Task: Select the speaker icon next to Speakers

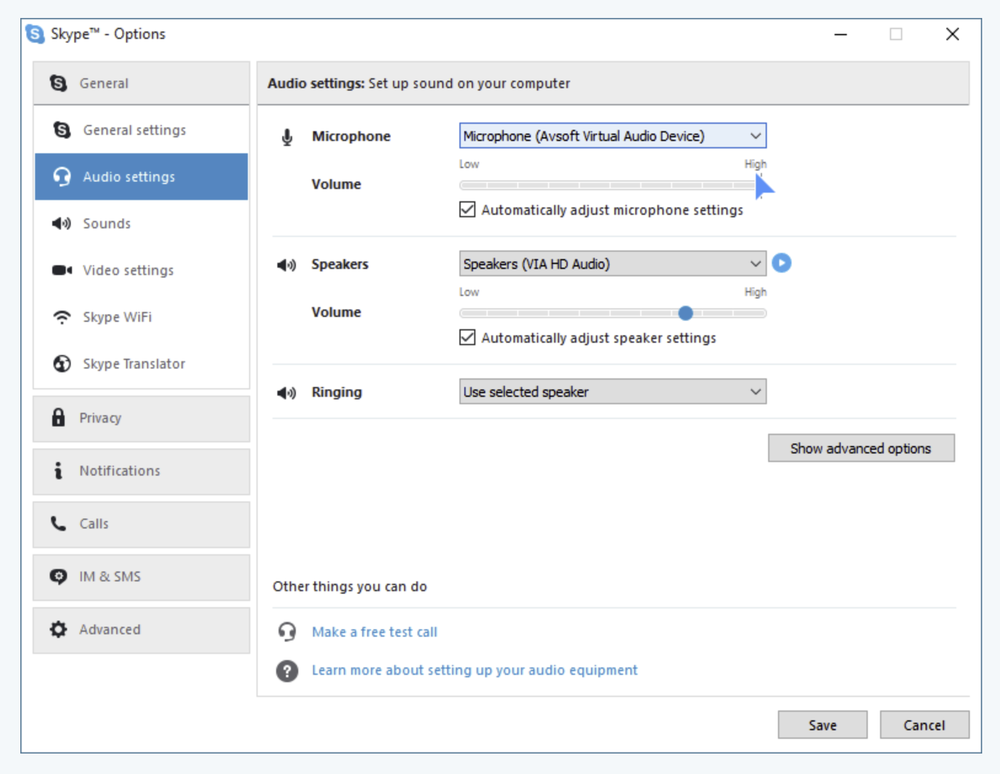Action: (x=289, y=264)
